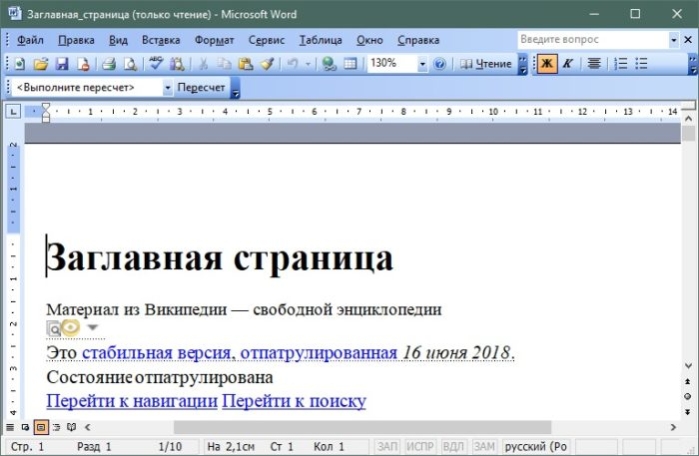The width and height of the screenshot is (699, 456).
Task: Open the Окно menu
Action: point(370,40)
